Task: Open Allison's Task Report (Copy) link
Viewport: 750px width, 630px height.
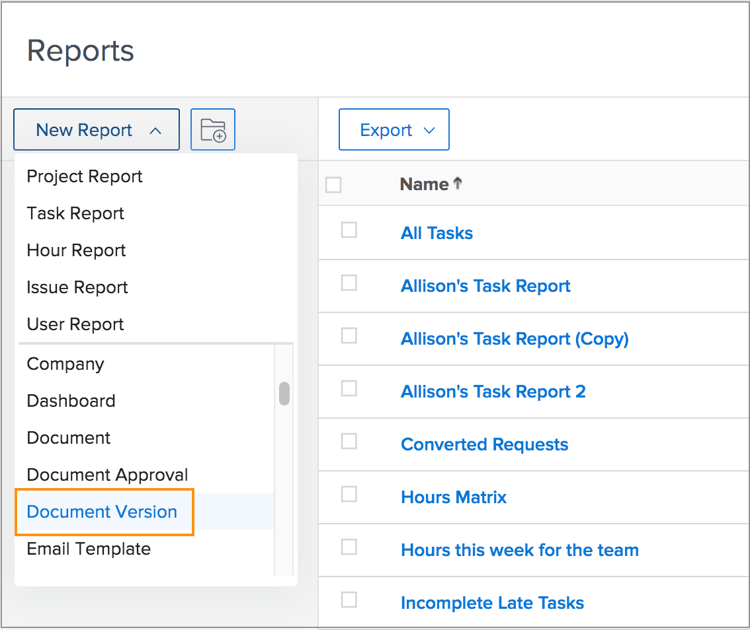Action: (x=514, y=338)
